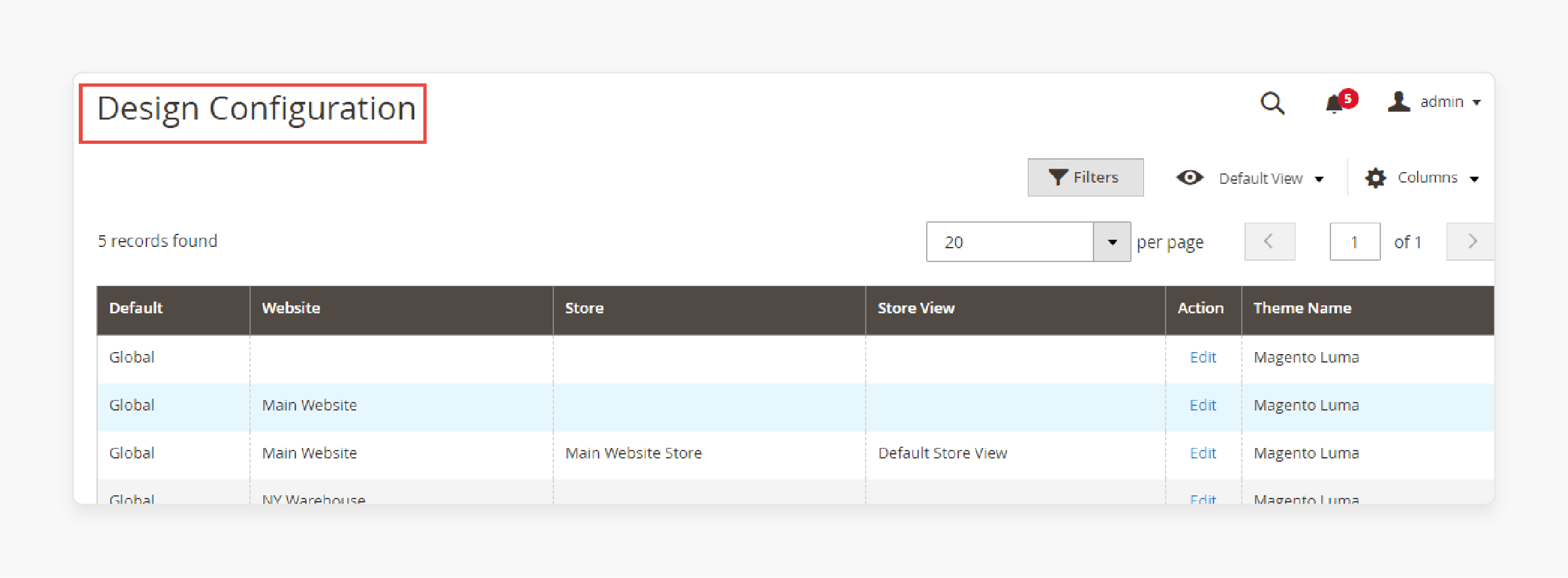The height and width of the screenshot is (578, 1568).
Task: Click the current page number field
Action: 1355,242
